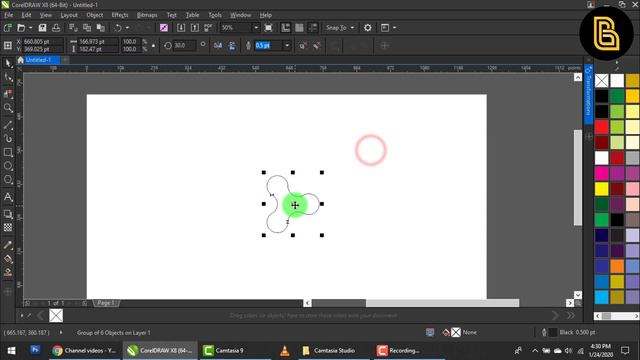
Task: Select the Ellipse tool
Action: pos(8,166)
